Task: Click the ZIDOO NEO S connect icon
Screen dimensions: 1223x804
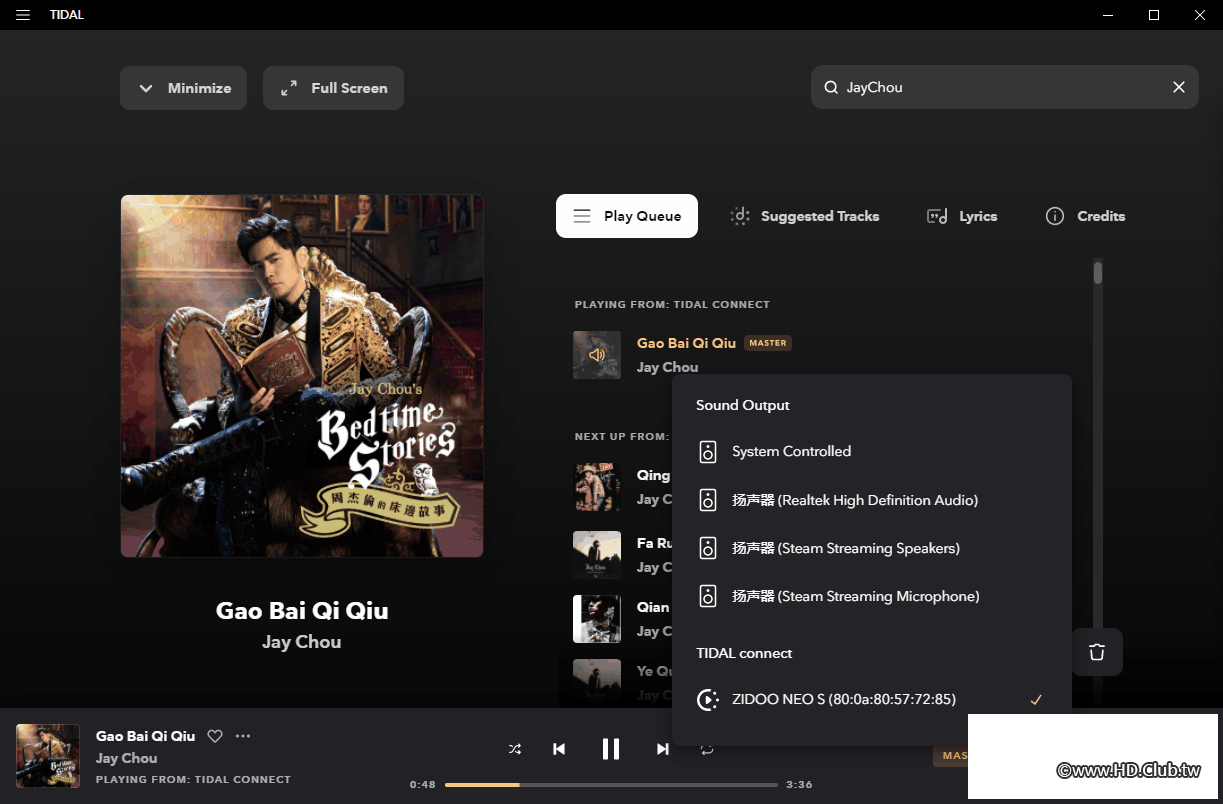Action: [708, 700]
